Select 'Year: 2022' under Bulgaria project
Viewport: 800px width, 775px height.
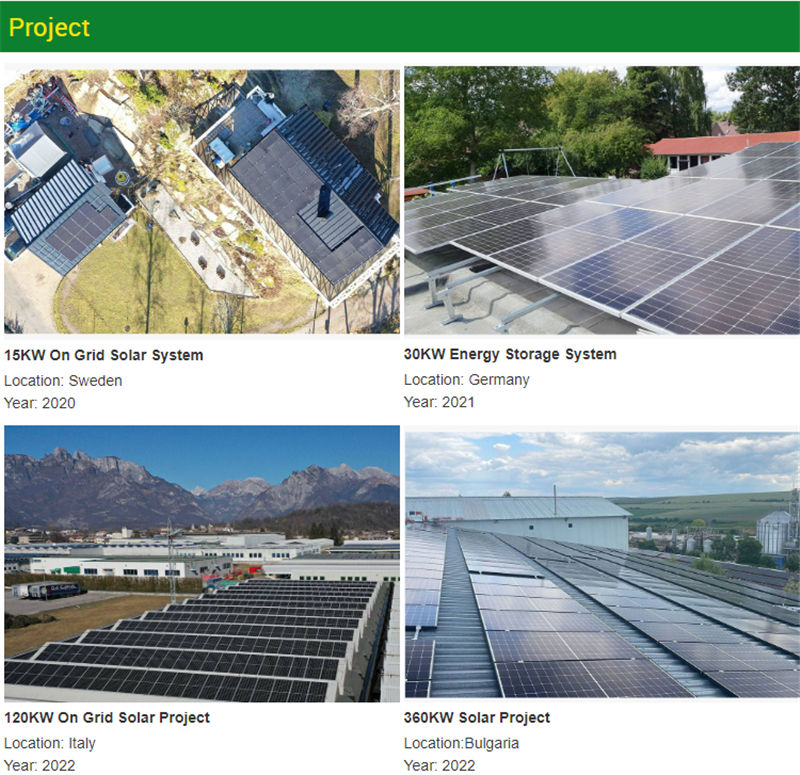click(x=440, y=765)
